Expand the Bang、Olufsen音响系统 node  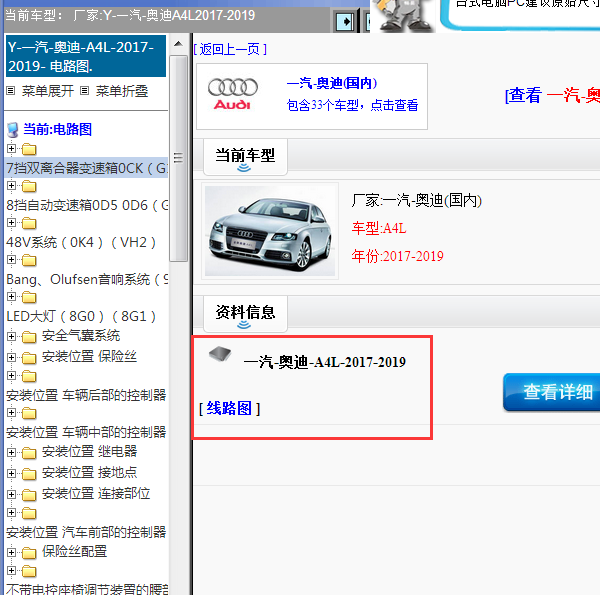point(11,259)
